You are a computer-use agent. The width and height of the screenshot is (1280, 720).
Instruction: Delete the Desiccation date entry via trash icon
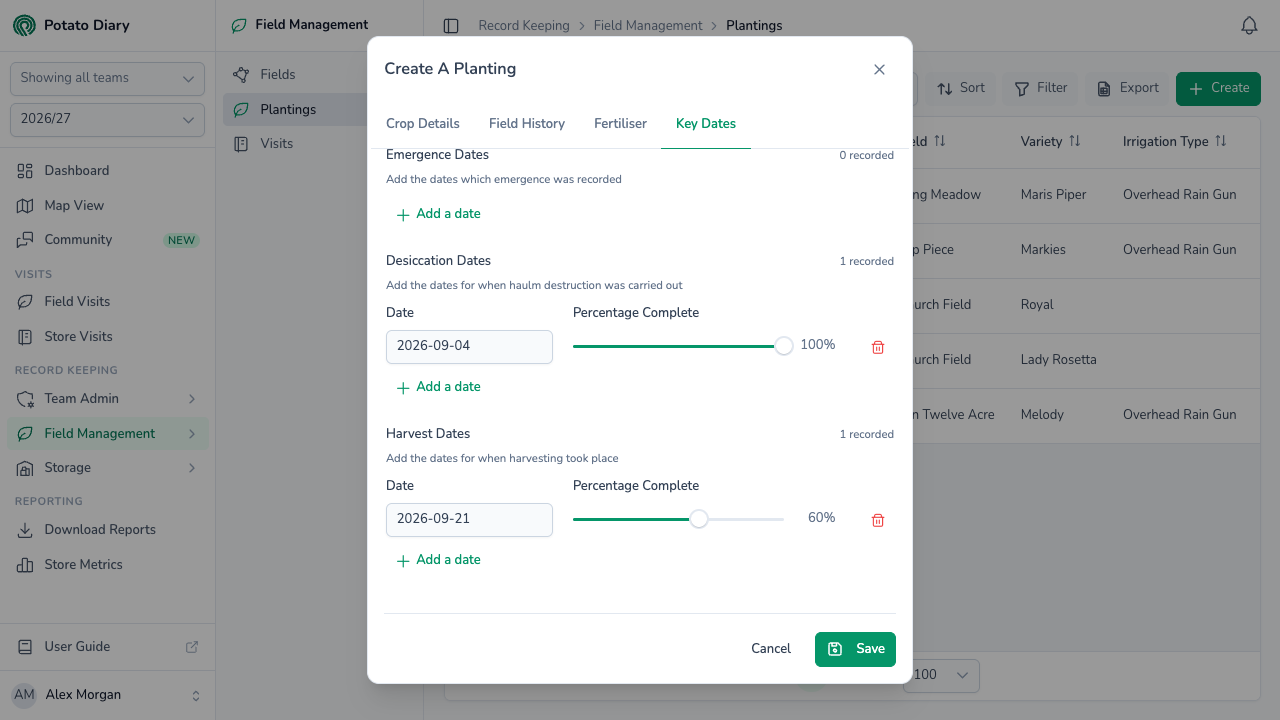point(878,347)
